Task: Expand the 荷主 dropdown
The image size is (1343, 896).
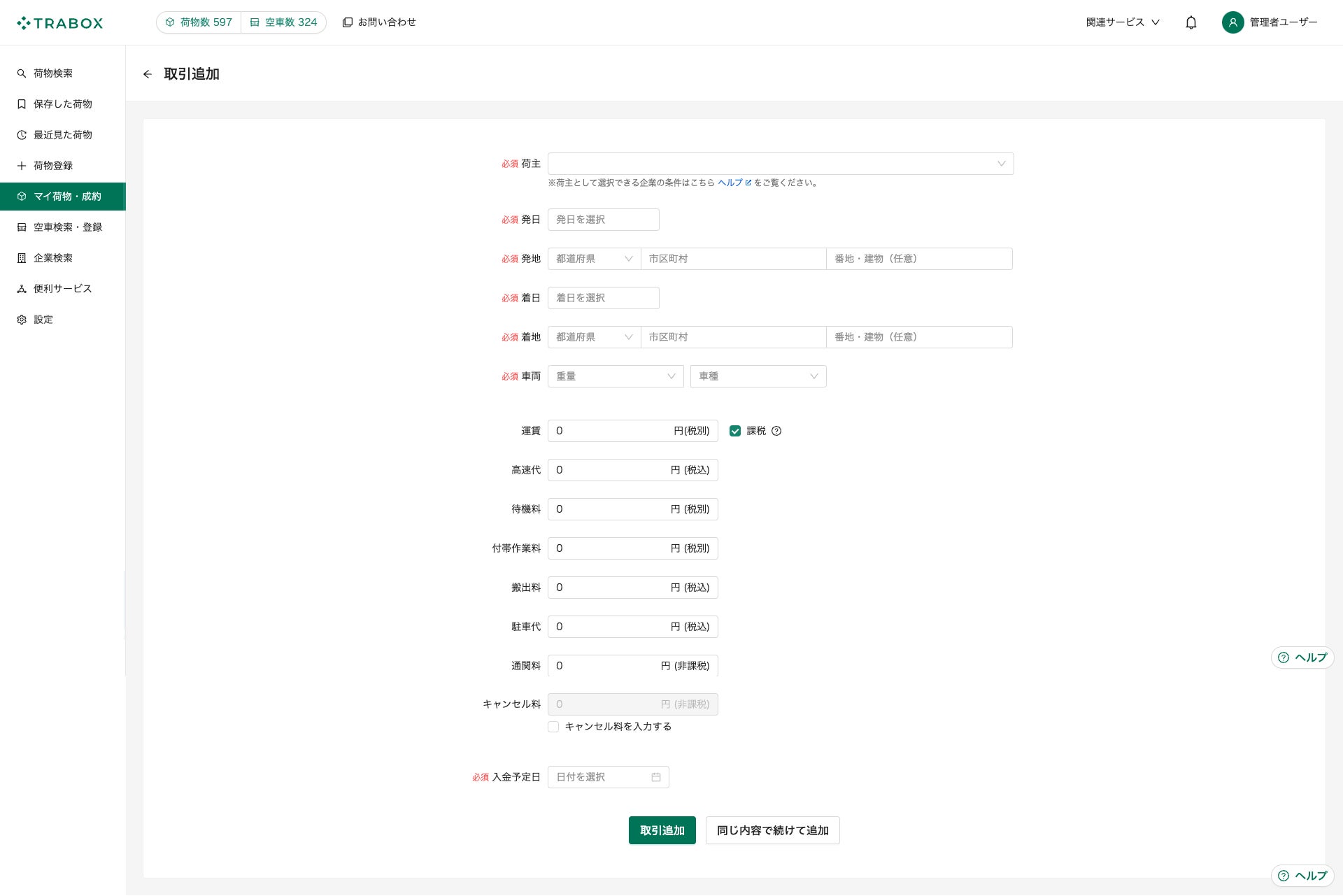Action: 780,164
